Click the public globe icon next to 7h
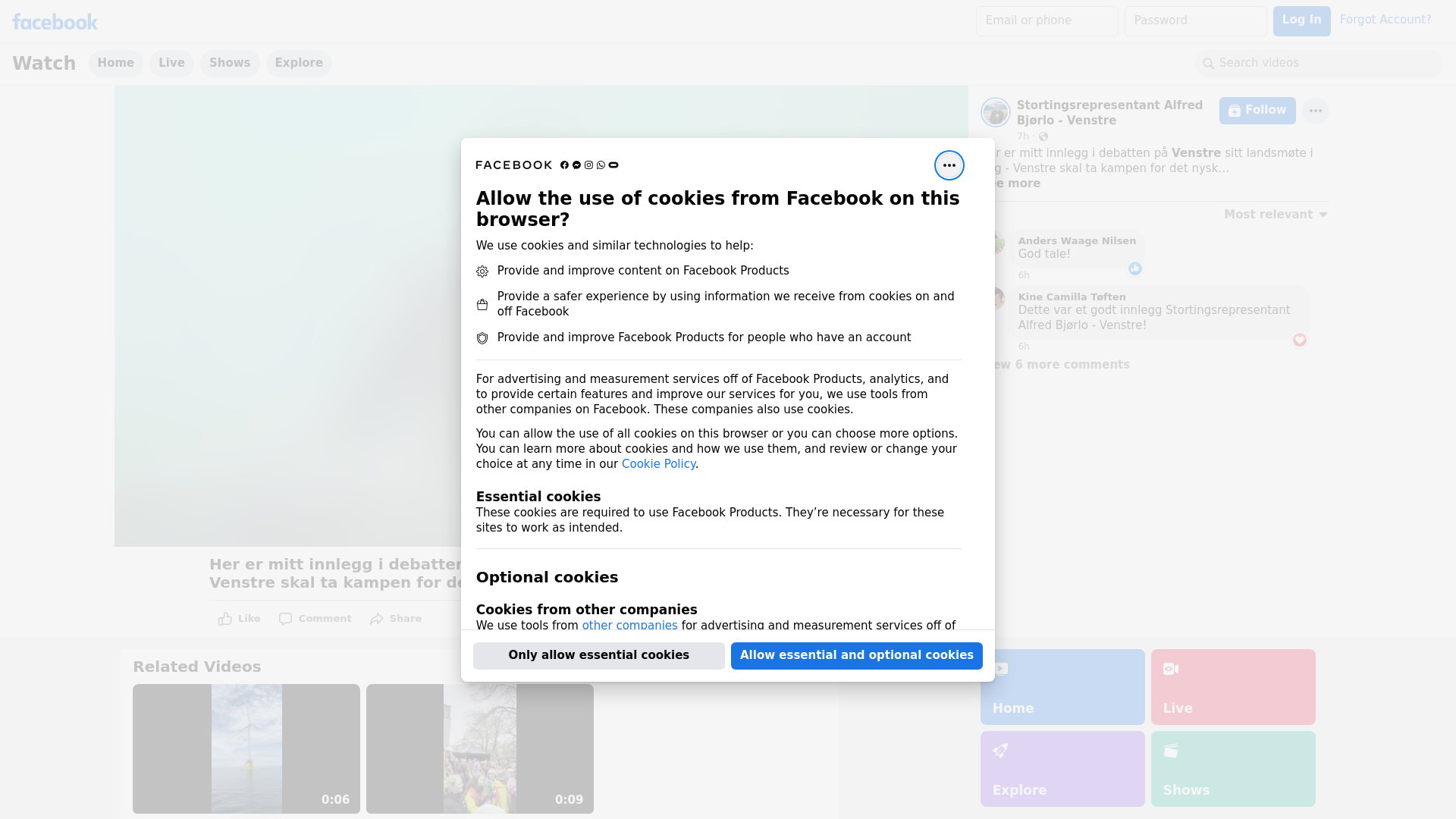The width and height of the screenshot is (1456, 819). point(1043,136)
